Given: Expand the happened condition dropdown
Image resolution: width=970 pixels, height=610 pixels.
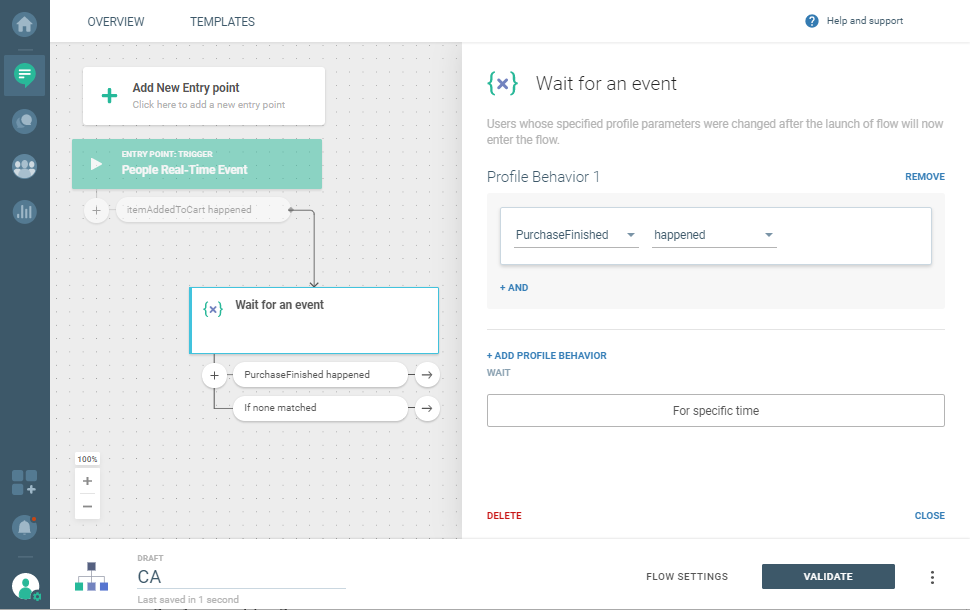Looking at the screenshot, I should 714,235.
